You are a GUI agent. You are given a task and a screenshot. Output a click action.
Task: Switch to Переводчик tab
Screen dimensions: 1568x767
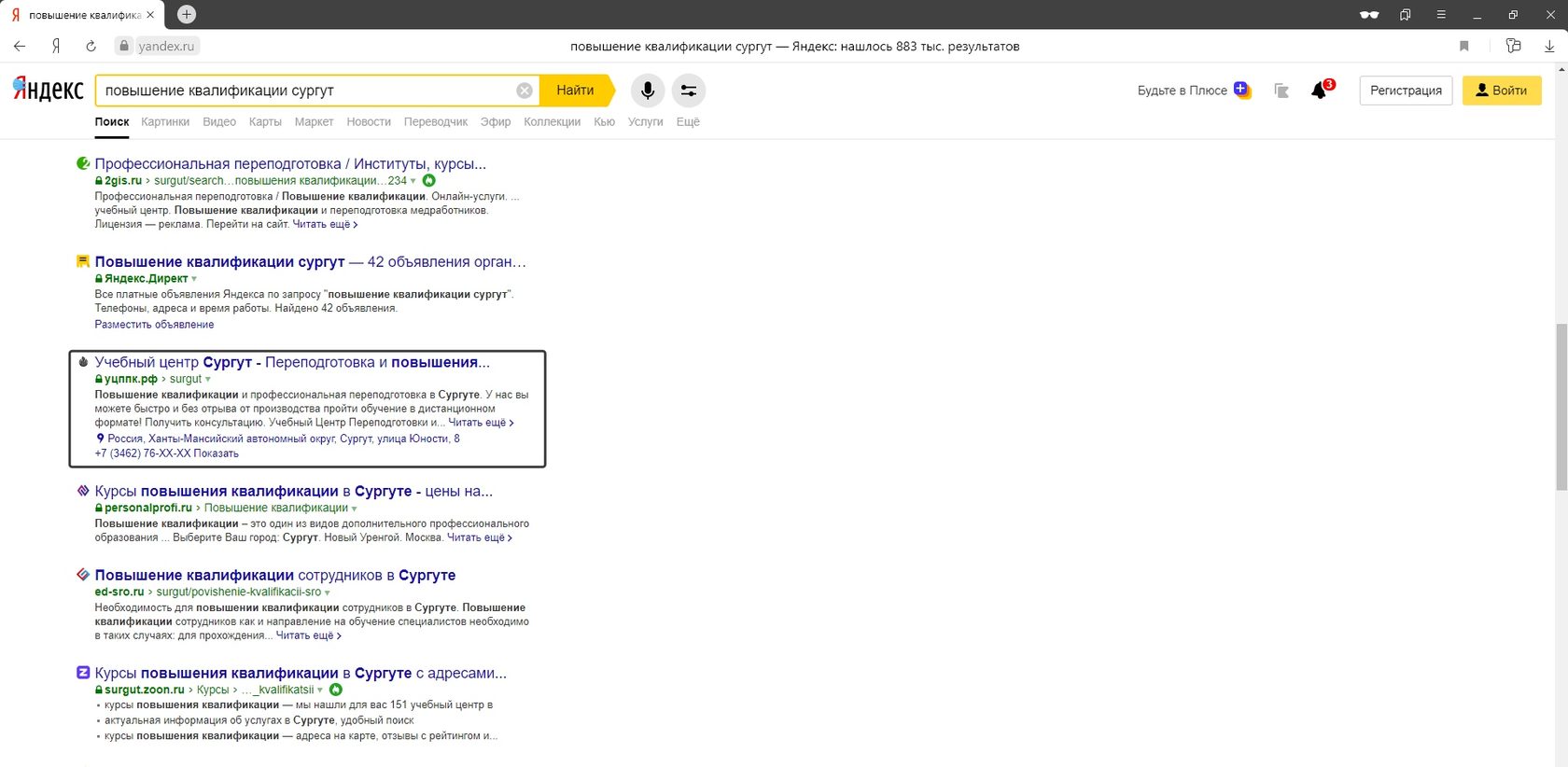436,121
